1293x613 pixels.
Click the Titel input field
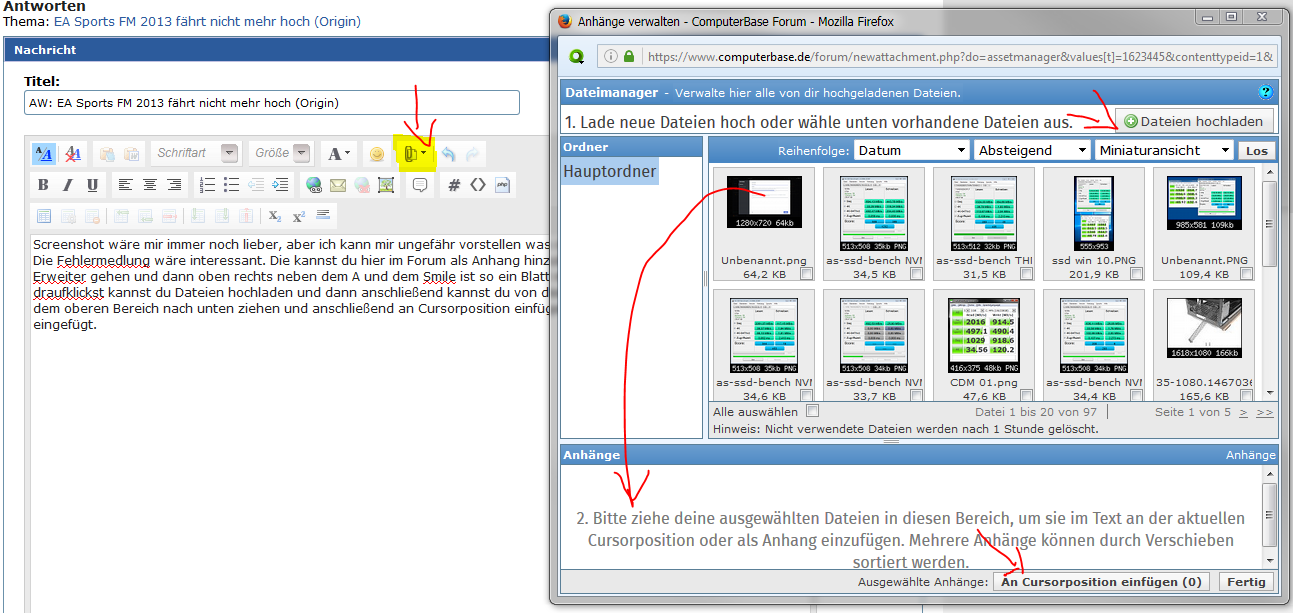[x=272, y=103]
